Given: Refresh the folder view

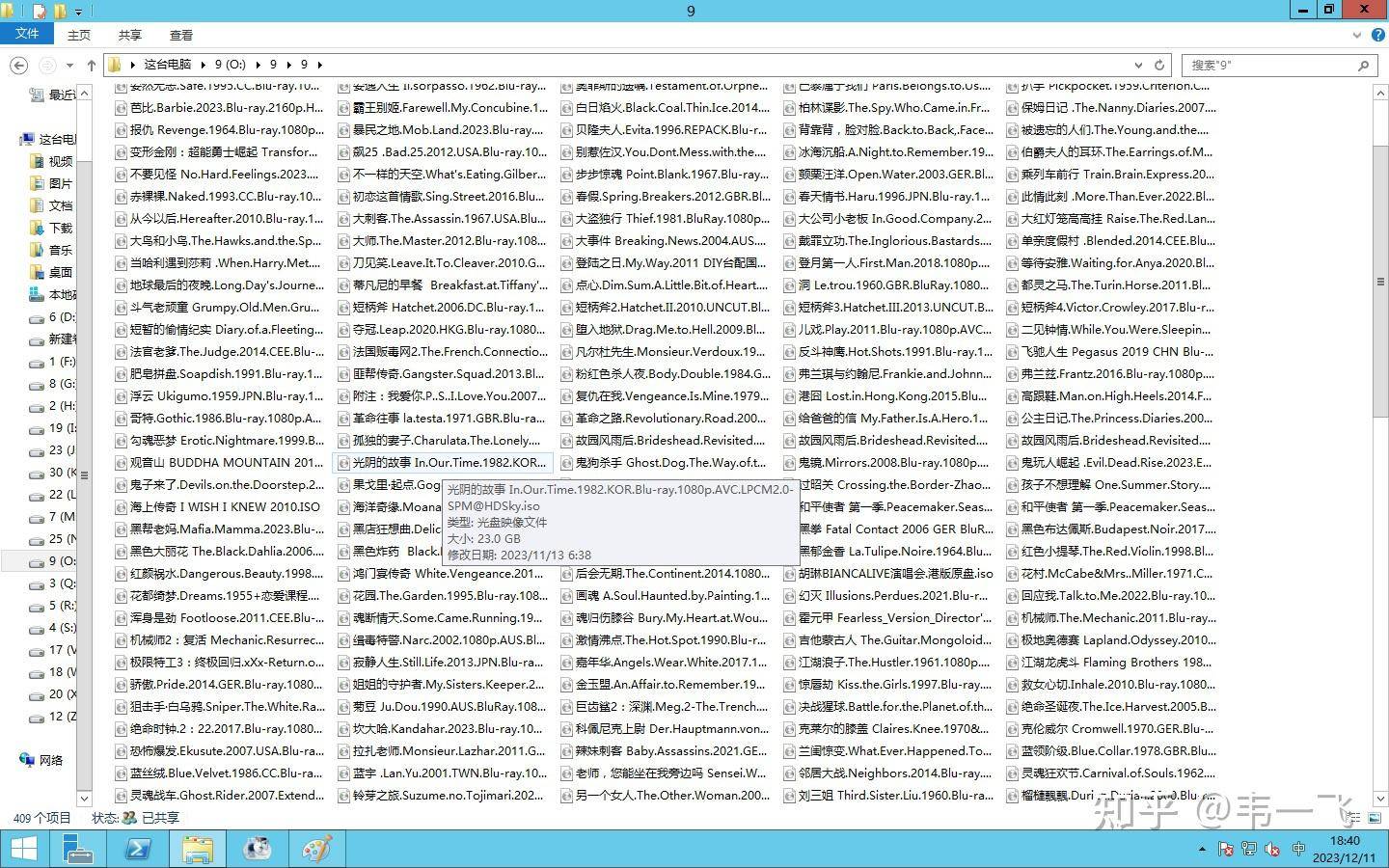Looking at the screenshot, I should coord(1159,65).
